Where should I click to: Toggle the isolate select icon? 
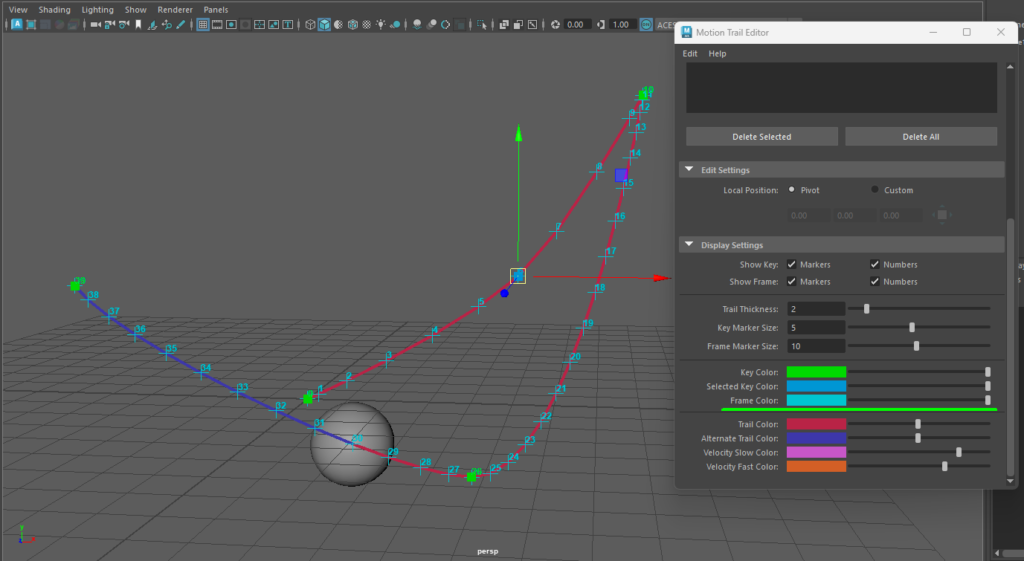483,24
